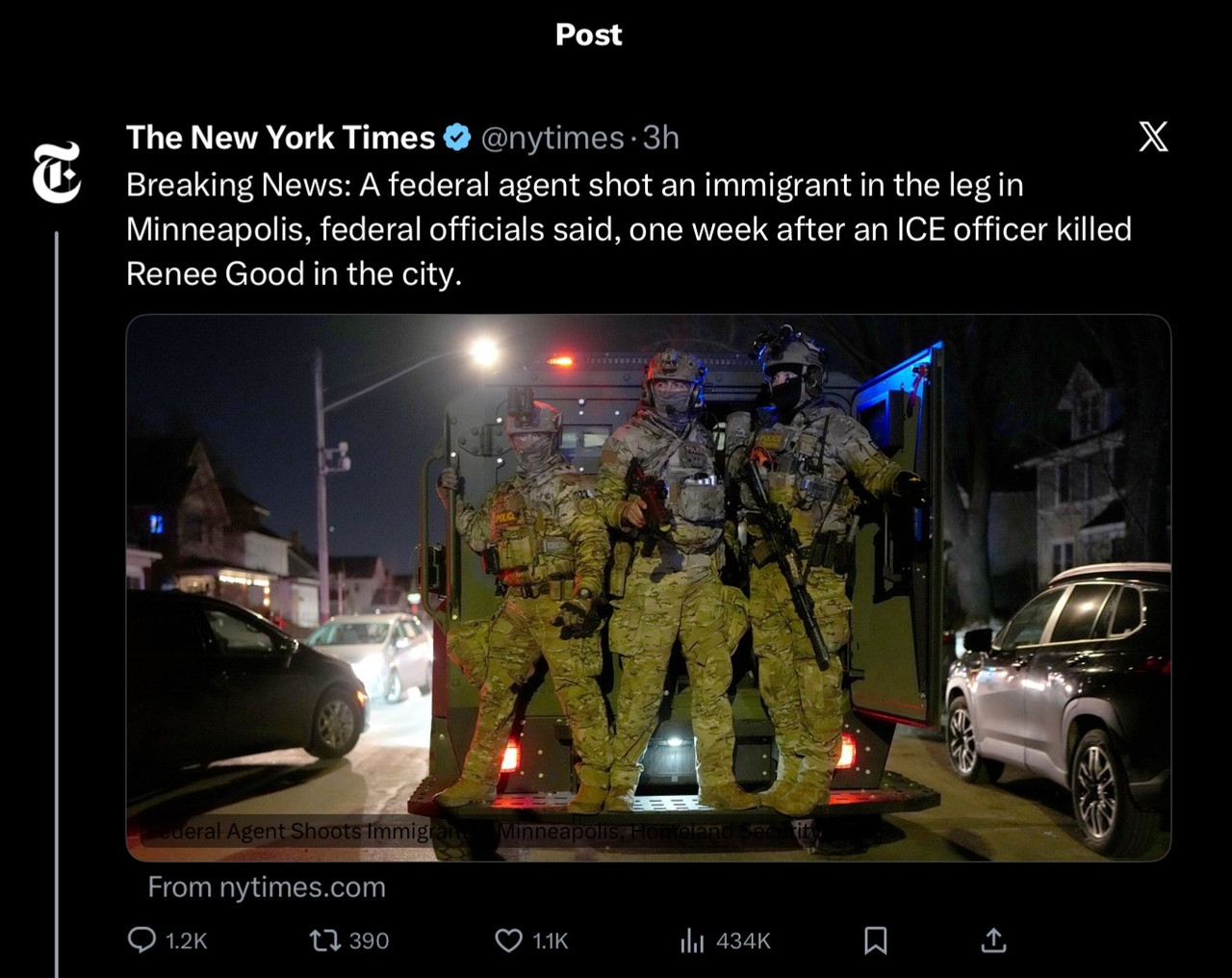Bookmark this post
Image resolution: width=1232 pixels, height=978 pixels.
click(x=875, y=939)
